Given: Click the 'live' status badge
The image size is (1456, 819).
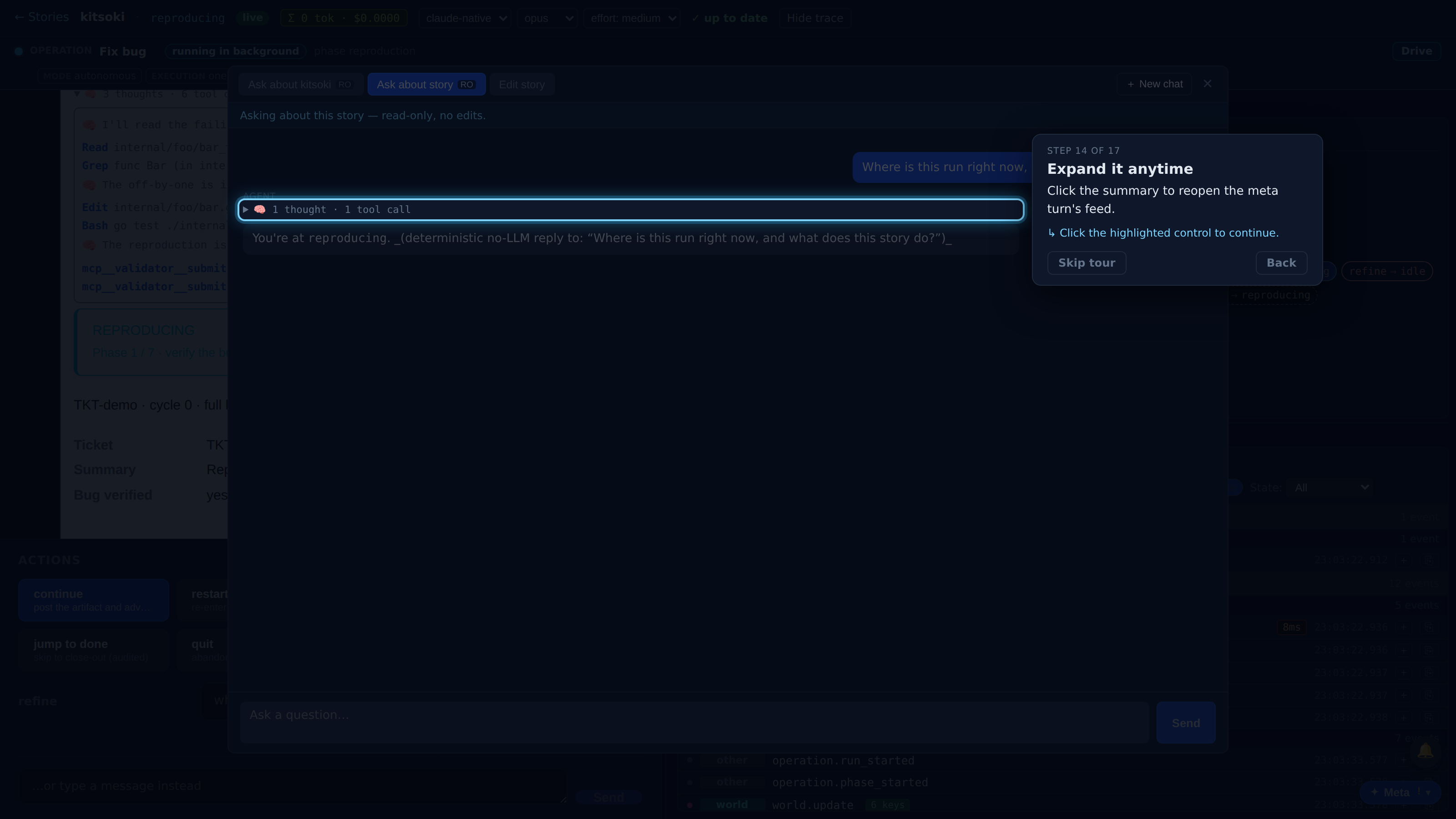Looking at the screenshot, I should pos(252,18).
